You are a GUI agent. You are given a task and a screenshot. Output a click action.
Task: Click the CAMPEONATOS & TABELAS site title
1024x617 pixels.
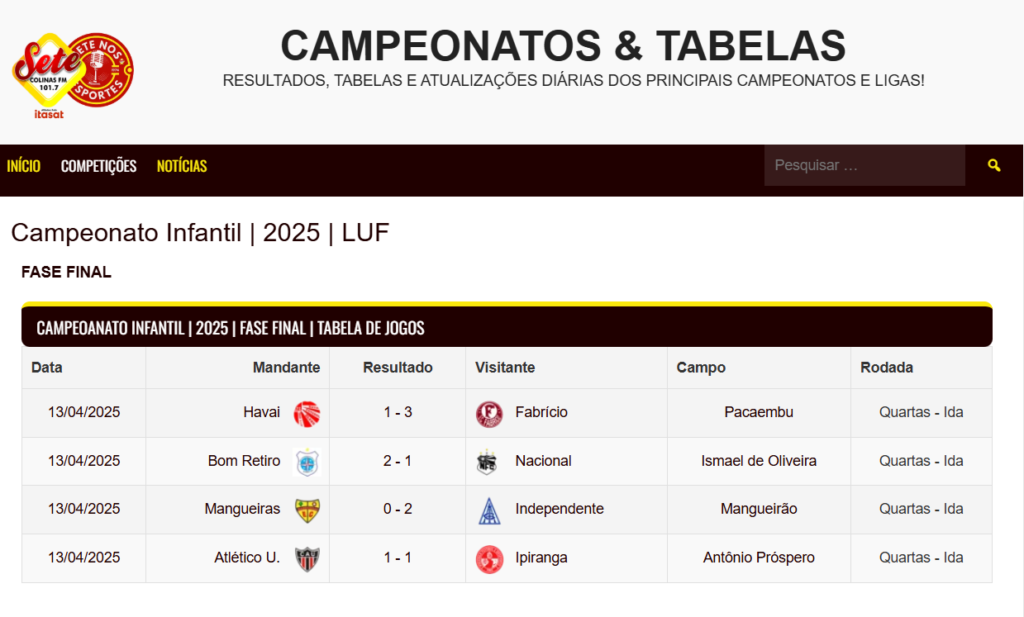pos(563,46)
